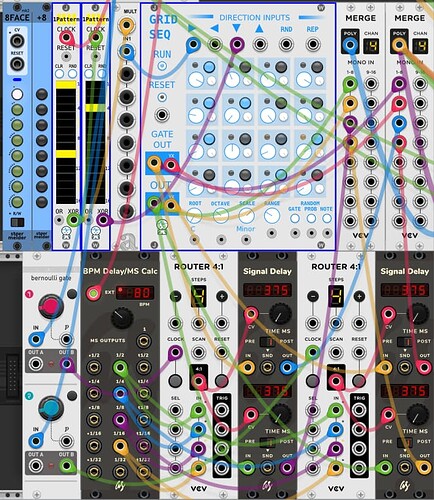Viewport: 434px width, 500px height.
Task: Click the RND button on first 1Pattern module
Action: 72,74
